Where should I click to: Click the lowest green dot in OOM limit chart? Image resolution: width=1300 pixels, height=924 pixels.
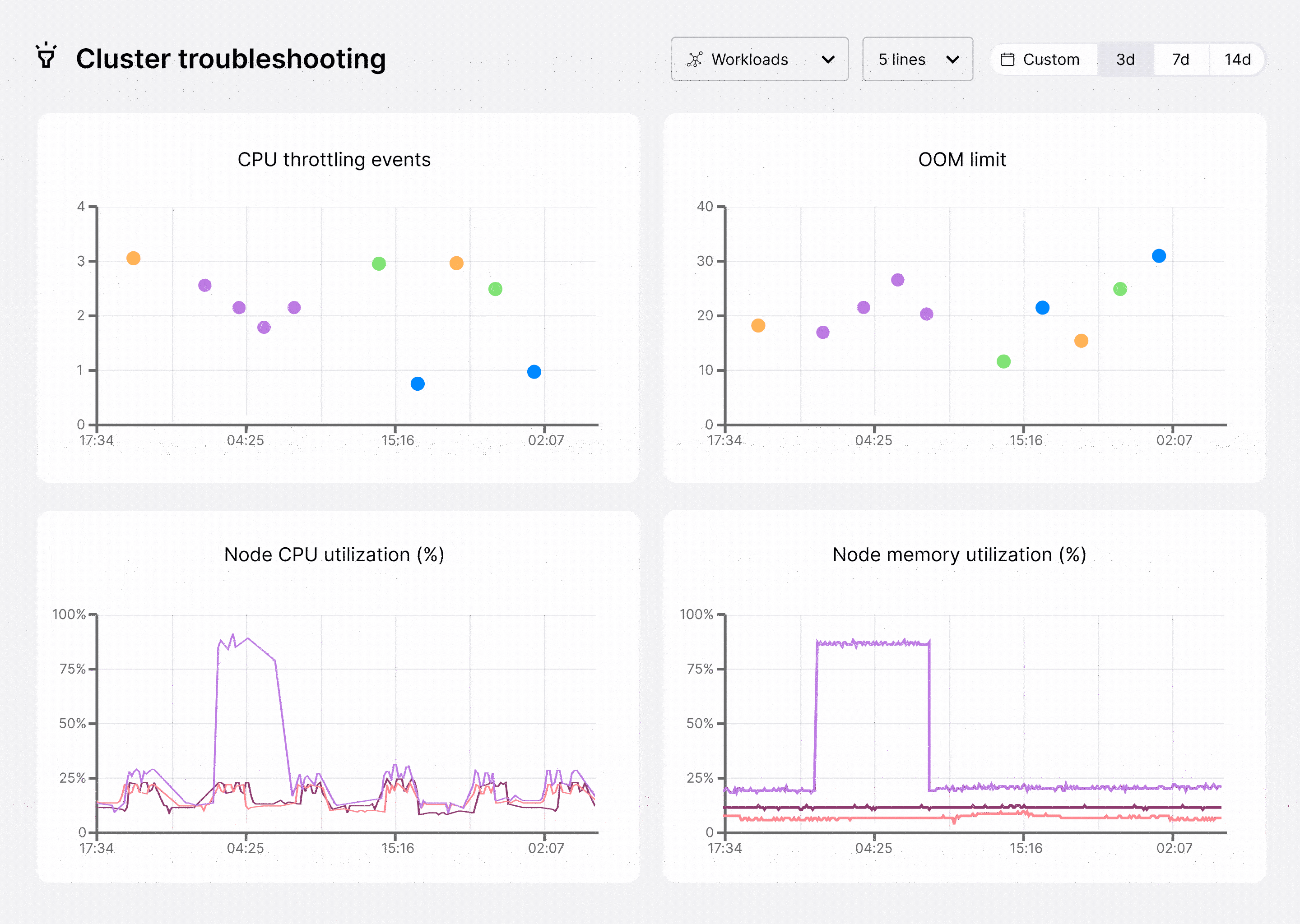pos(1003,362)
